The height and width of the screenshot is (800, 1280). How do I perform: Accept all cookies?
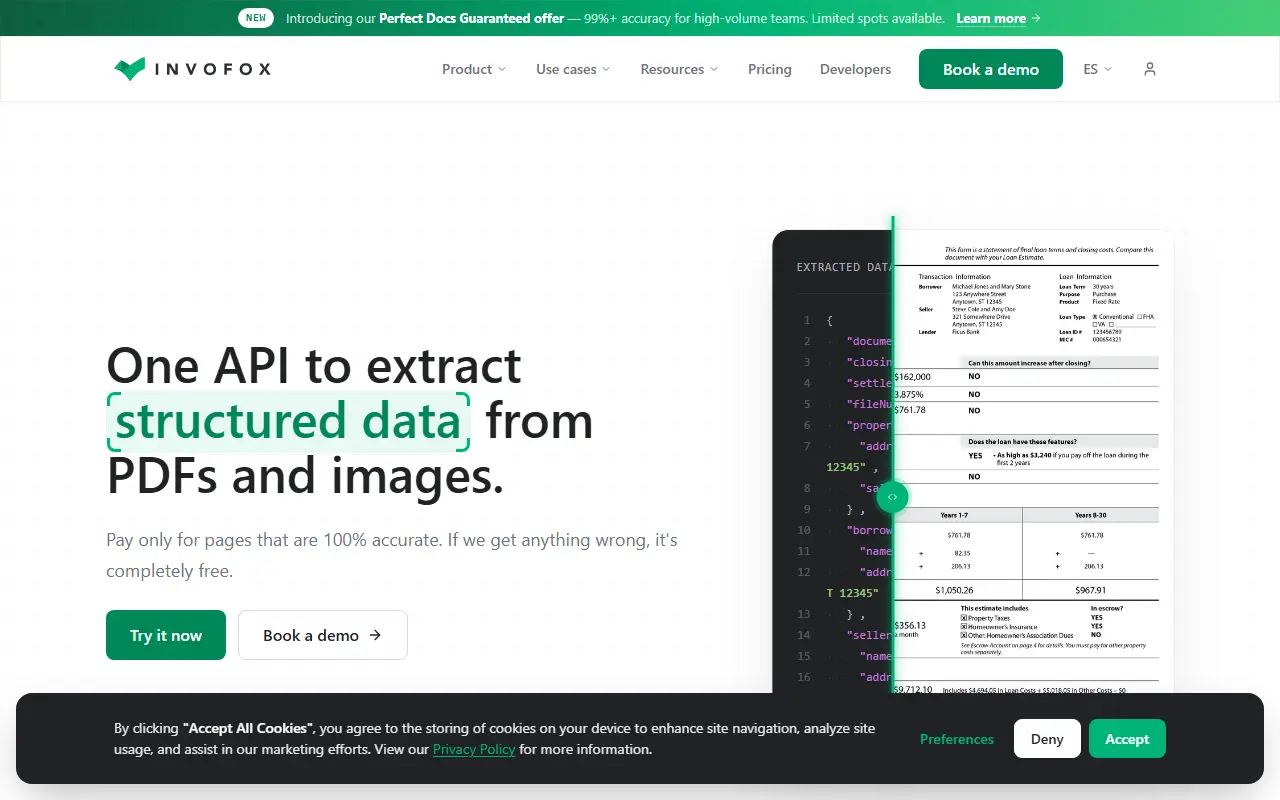click(x=1127, y=739)
